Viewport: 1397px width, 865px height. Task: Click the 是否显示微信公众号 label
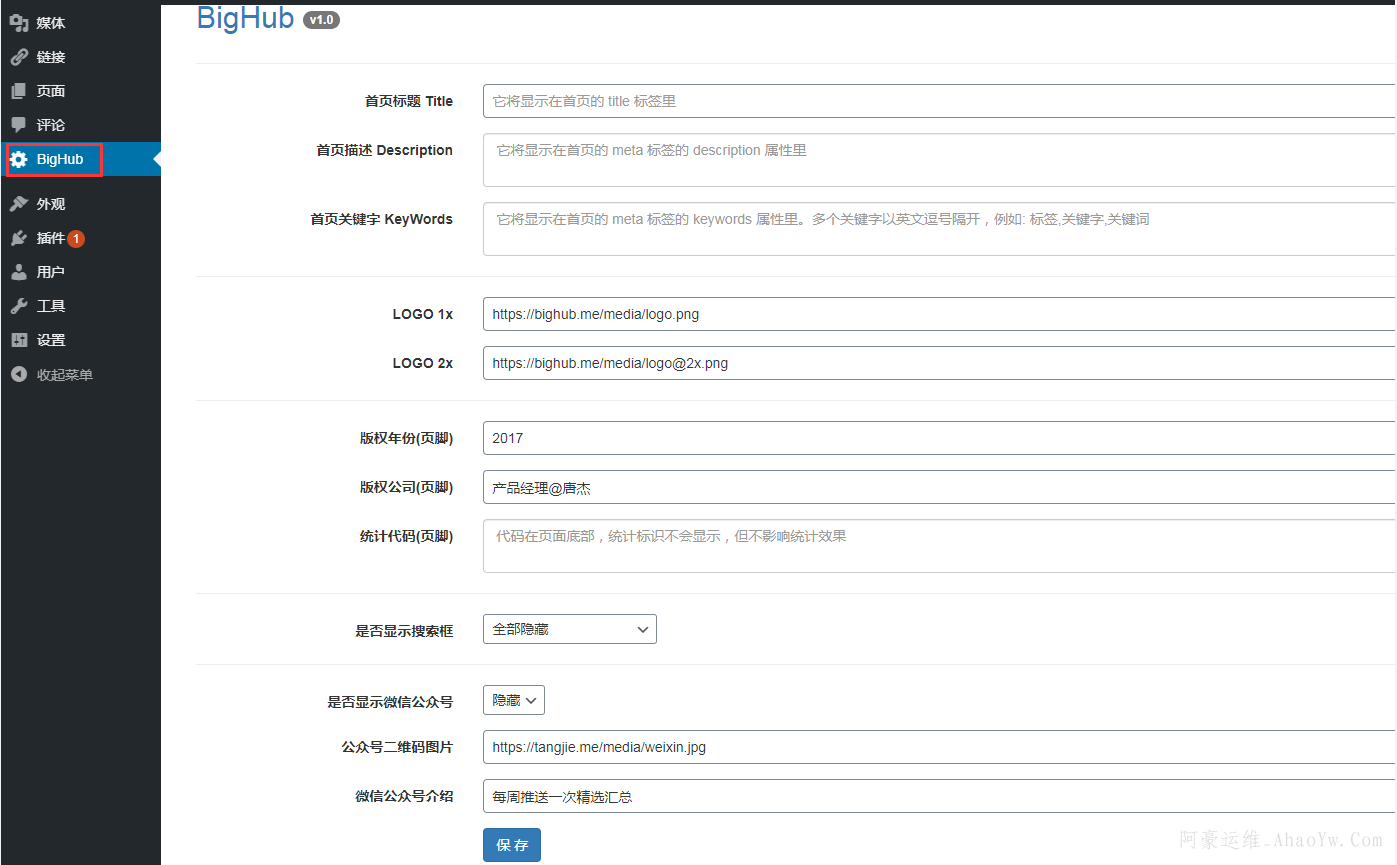click(x=391, y=702)
